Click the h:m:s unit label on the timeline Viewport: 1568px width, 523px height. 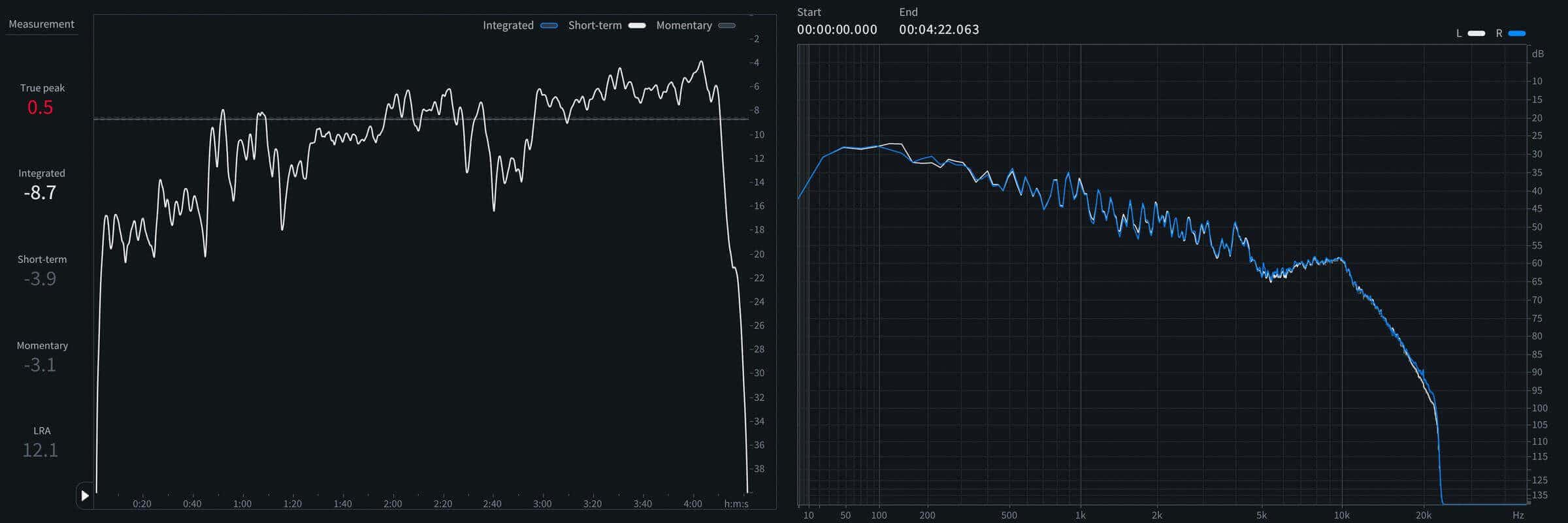point(736,504)
